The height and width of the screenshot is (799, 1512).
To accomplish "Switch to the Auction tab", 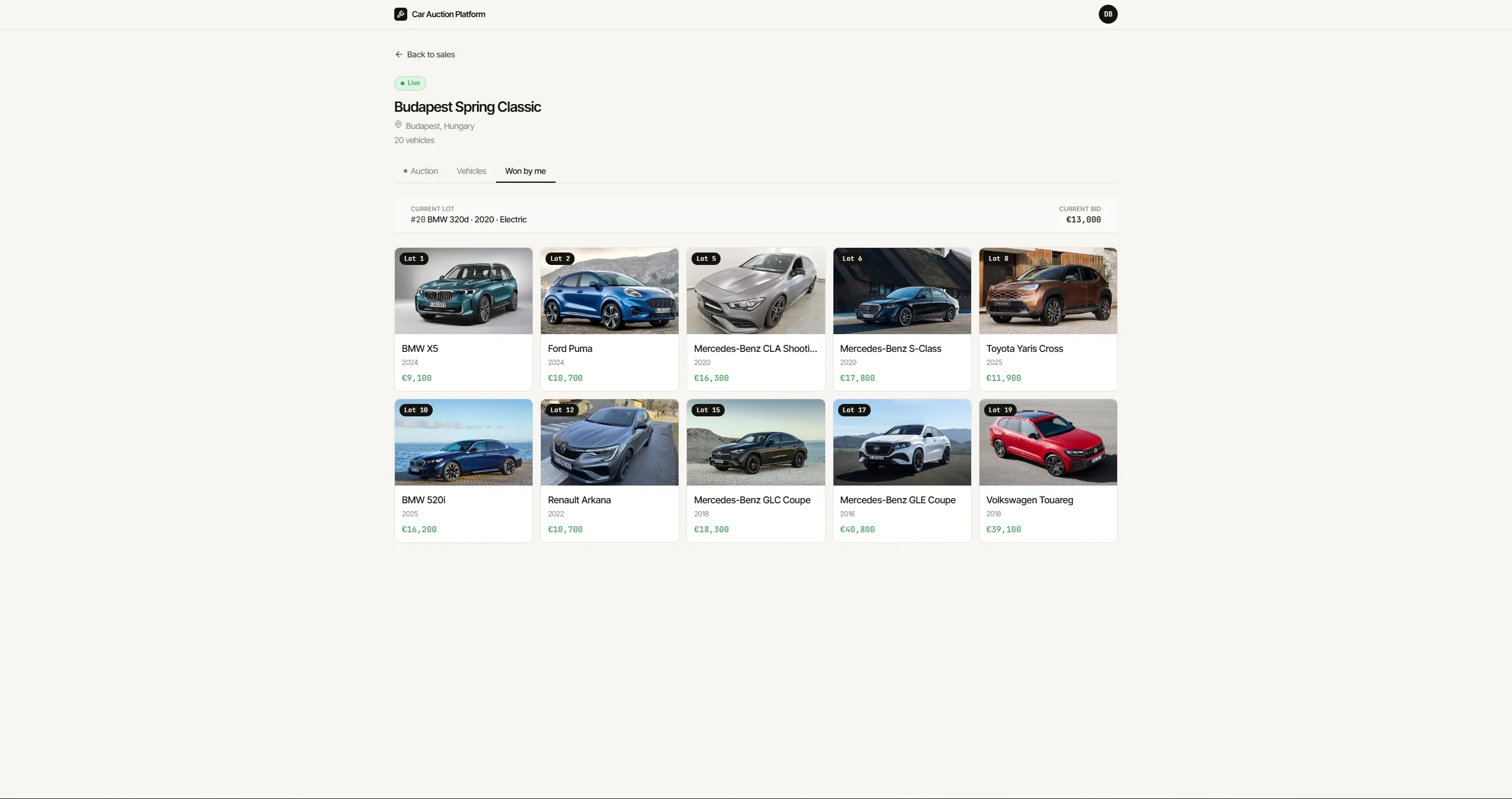I will (420, 171).
